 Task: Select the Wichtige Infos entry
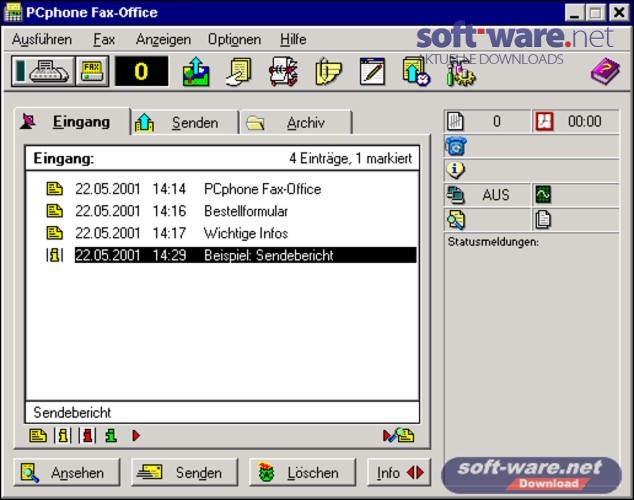click(245, 233)
